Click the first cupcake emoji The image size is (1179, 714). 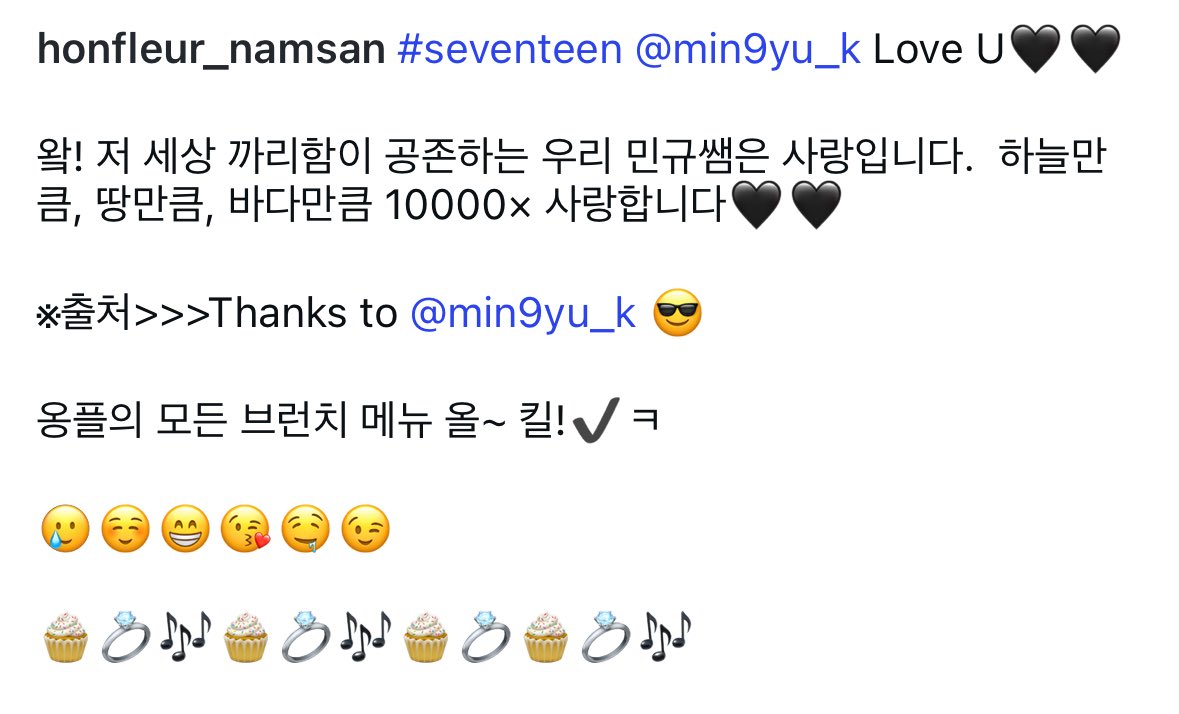[x=65, y=637]
